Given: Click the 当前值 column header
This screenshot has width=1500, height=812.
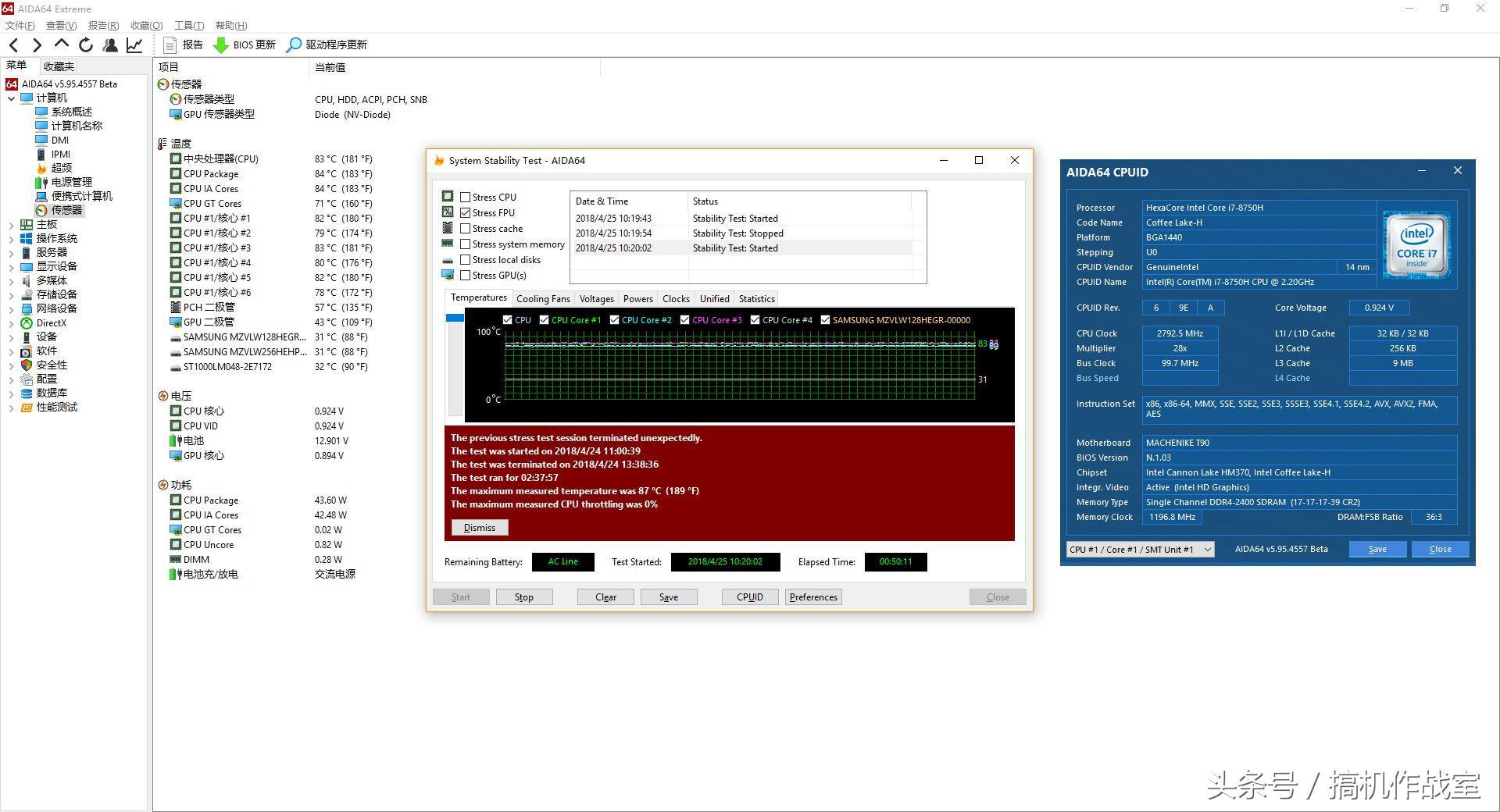Looking at the screenshot, I should pos(455,68).
